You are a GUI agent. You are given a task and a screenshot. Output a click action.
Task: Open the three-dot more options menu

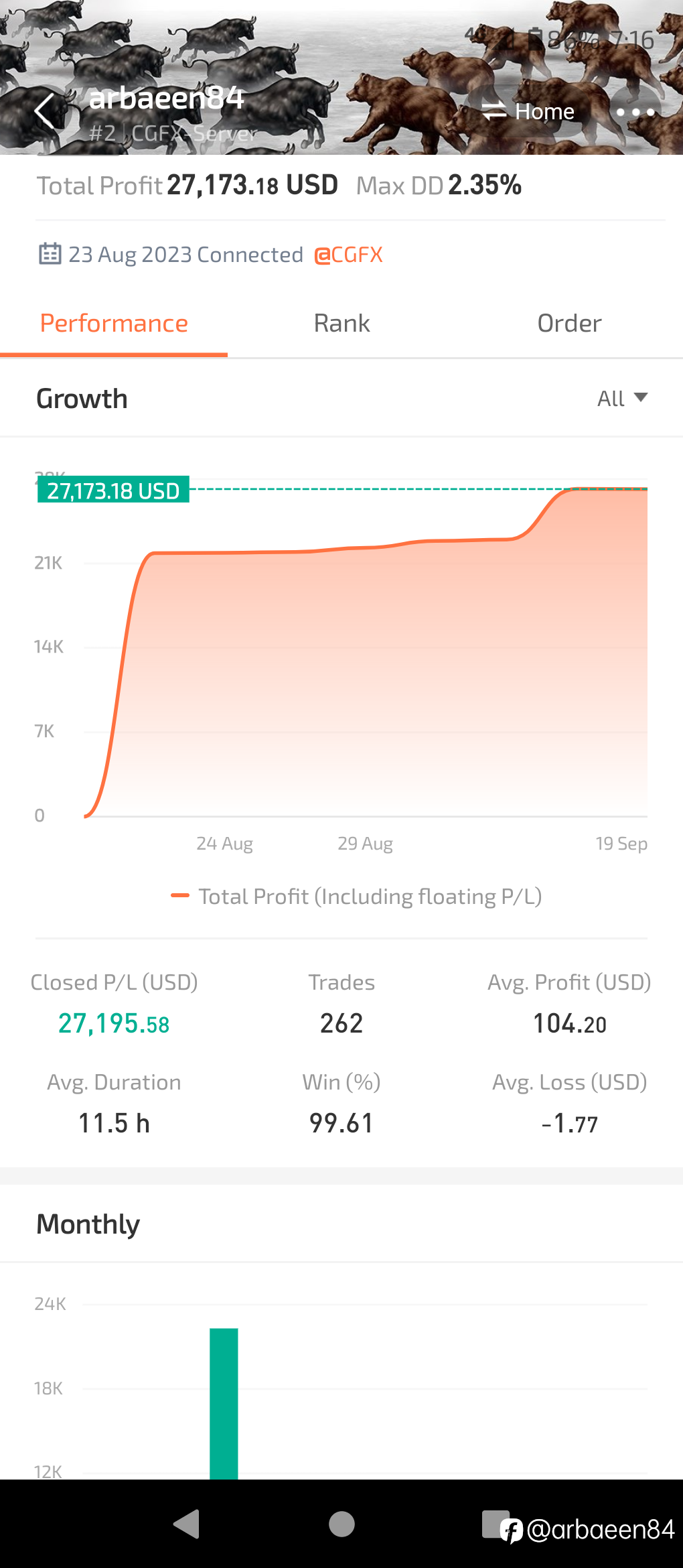pyautogui.click(x=635, y=112)
